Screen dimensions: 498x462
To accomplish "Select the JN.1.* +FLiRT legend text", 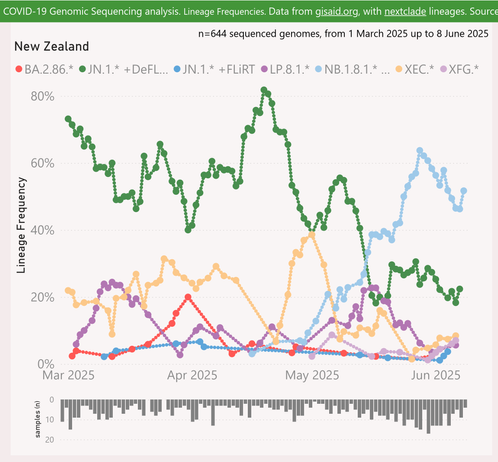I will point(219,69).
